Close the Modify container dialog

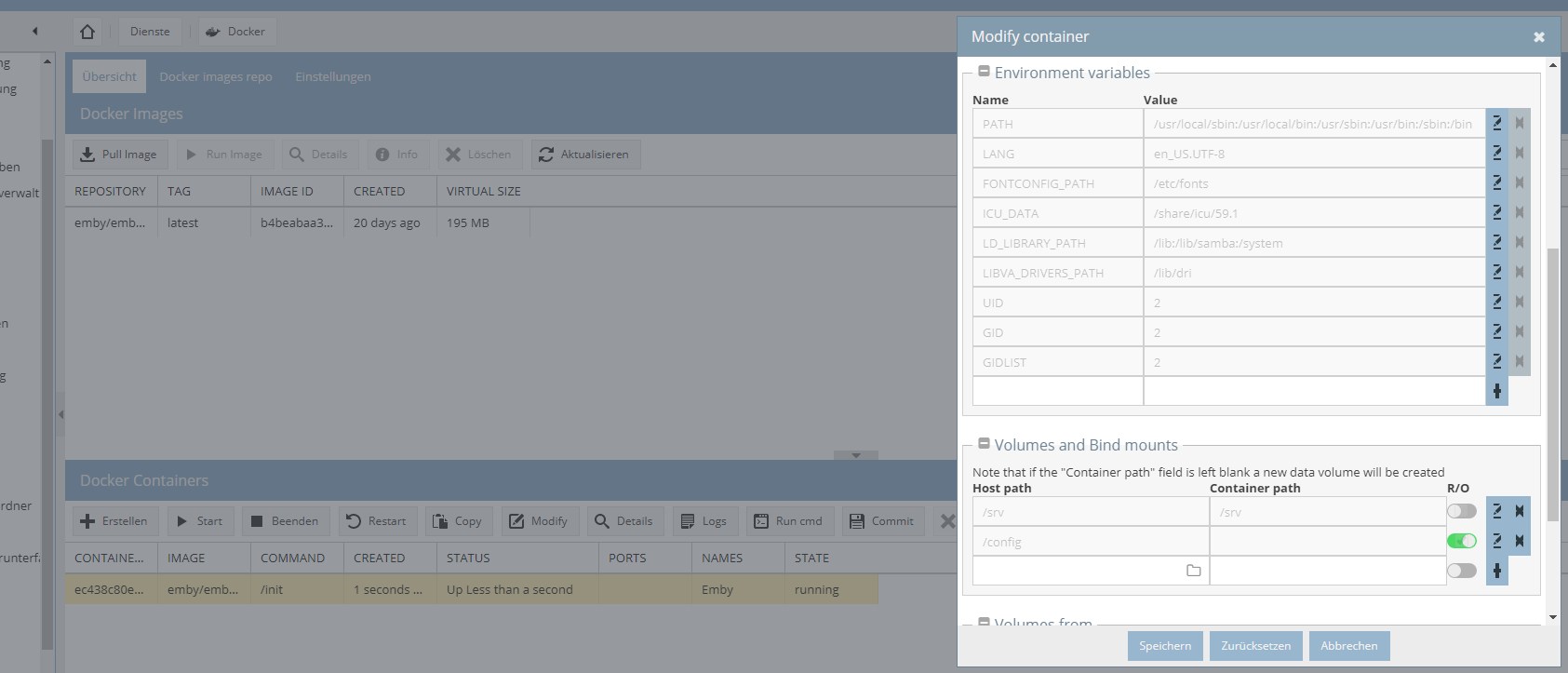coord(1539,36)
